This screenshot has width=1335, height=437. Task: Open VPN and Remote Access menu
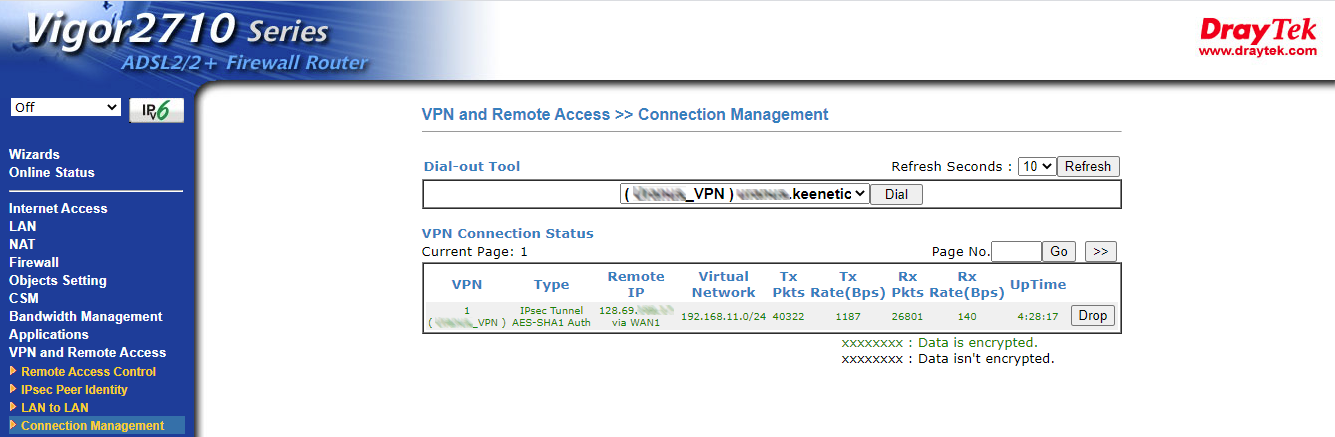coord(88,352)
